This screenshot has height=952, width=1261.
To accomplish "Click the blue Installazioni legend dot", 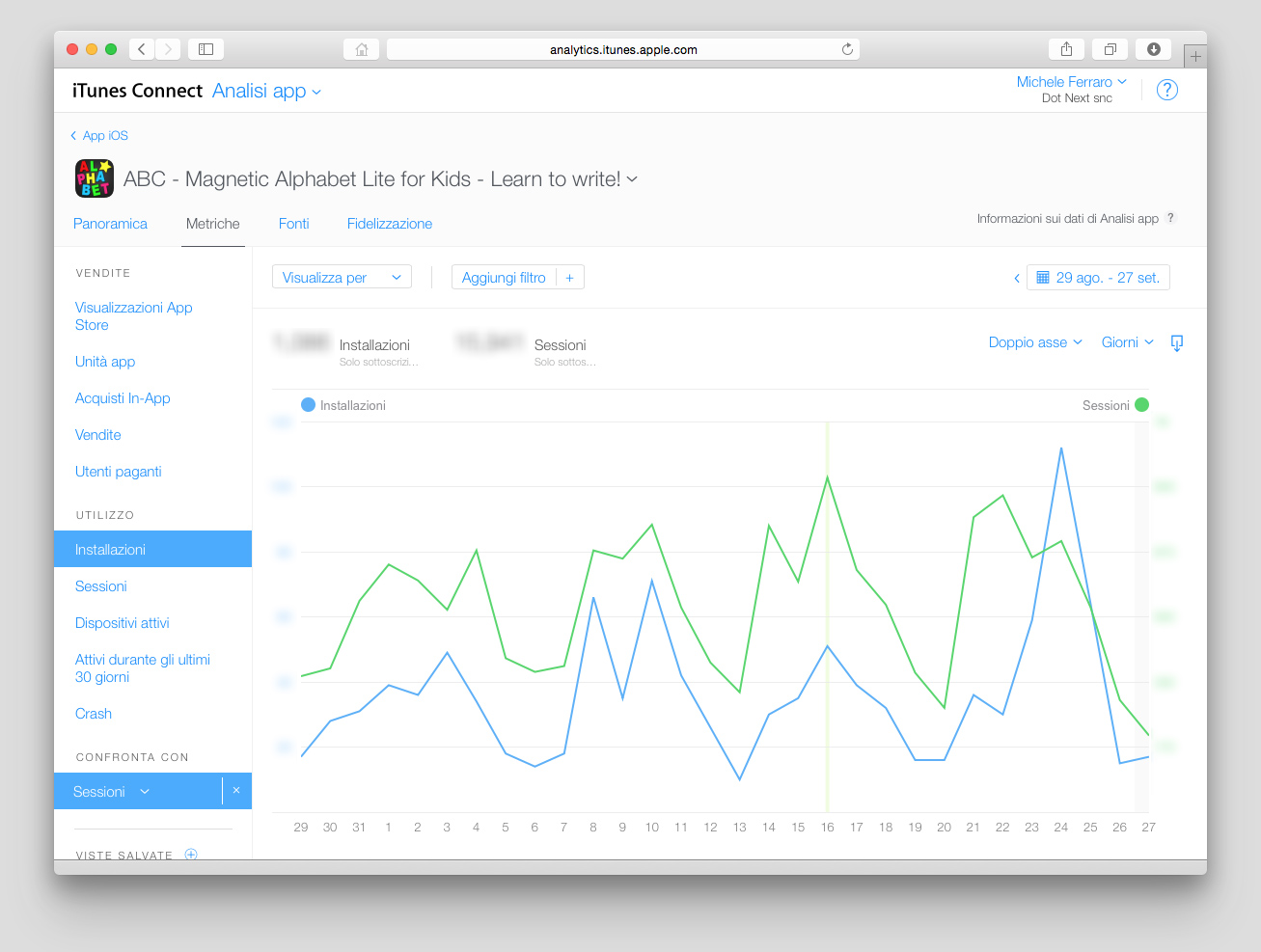I will (308, 405).
